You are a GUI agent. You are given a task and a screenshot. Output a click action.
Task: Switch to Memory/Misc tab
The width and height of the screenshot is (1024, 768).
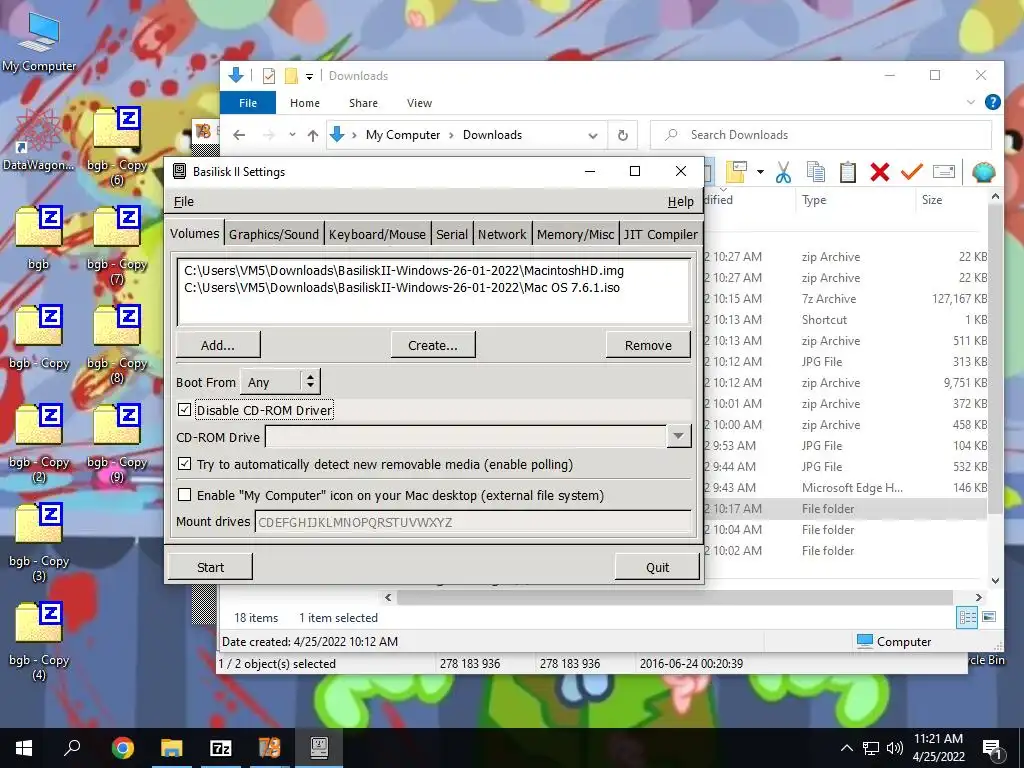[x=575, y=234]
